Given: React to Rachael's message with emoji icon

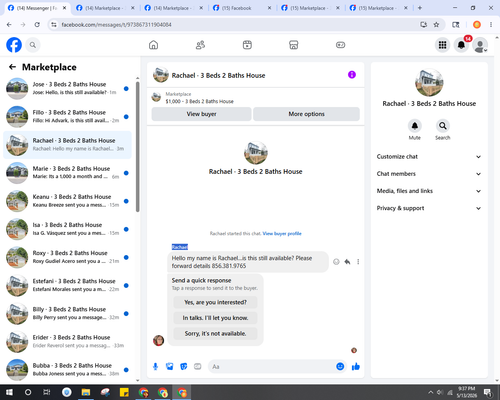Looking at the screenshot, I should tap(336, 262).
